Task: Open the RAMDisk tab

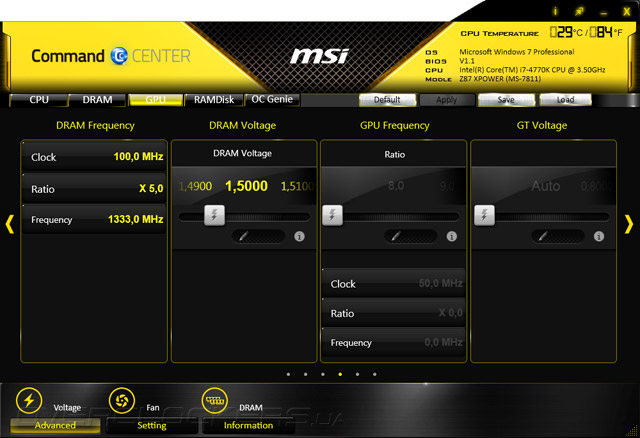Action: tap(214, 100)
